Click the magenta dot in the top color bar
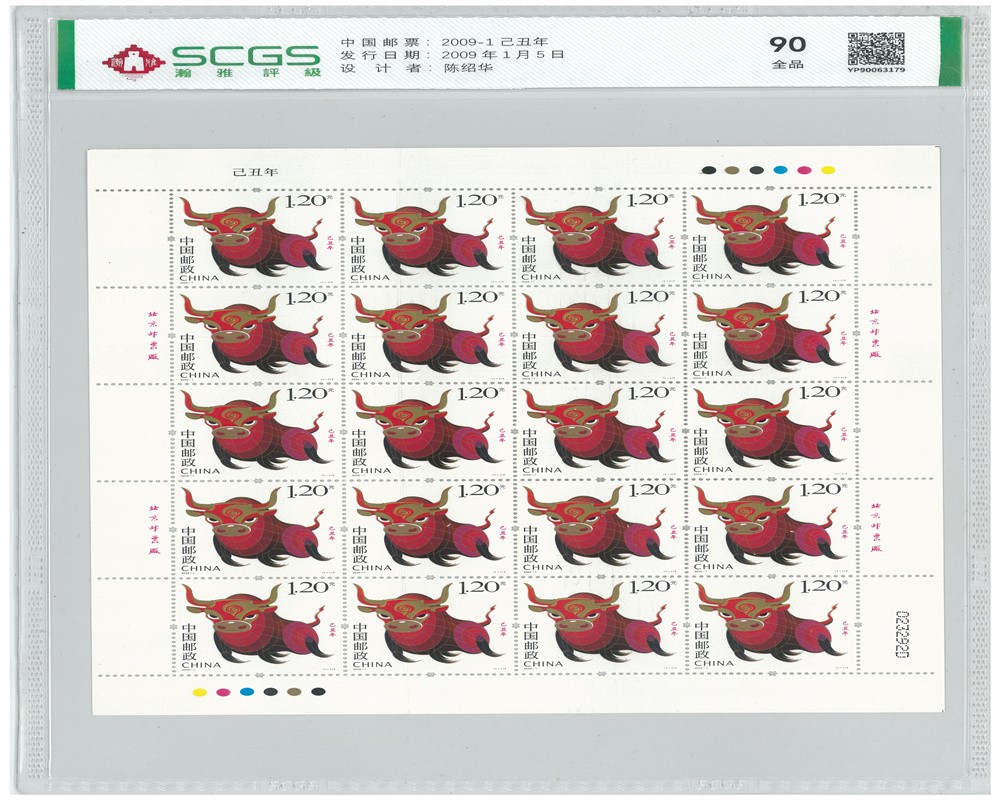Image resolution: width=1000 pixels, height=800 pixels. (804, 170)
